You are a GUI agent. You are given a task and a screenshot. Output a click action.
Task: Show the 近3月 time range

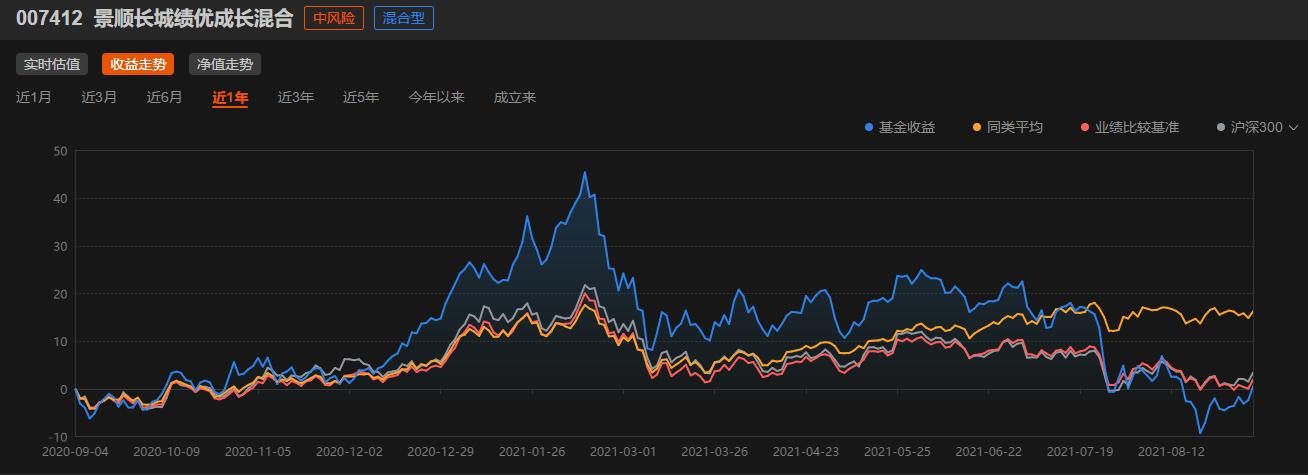point(99,97)
